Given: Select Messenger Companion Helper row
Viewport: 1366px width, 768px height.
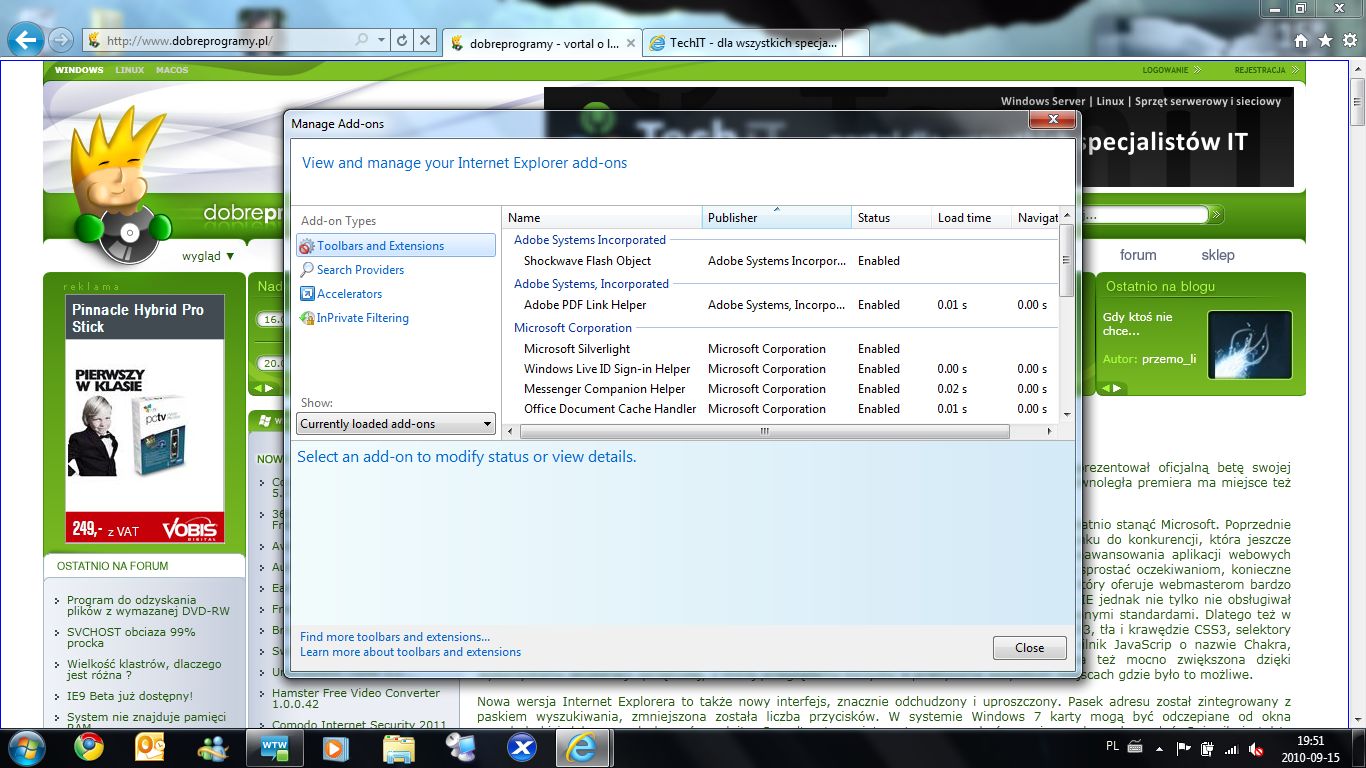Looking at the screenshot, I should coord(780,389).
